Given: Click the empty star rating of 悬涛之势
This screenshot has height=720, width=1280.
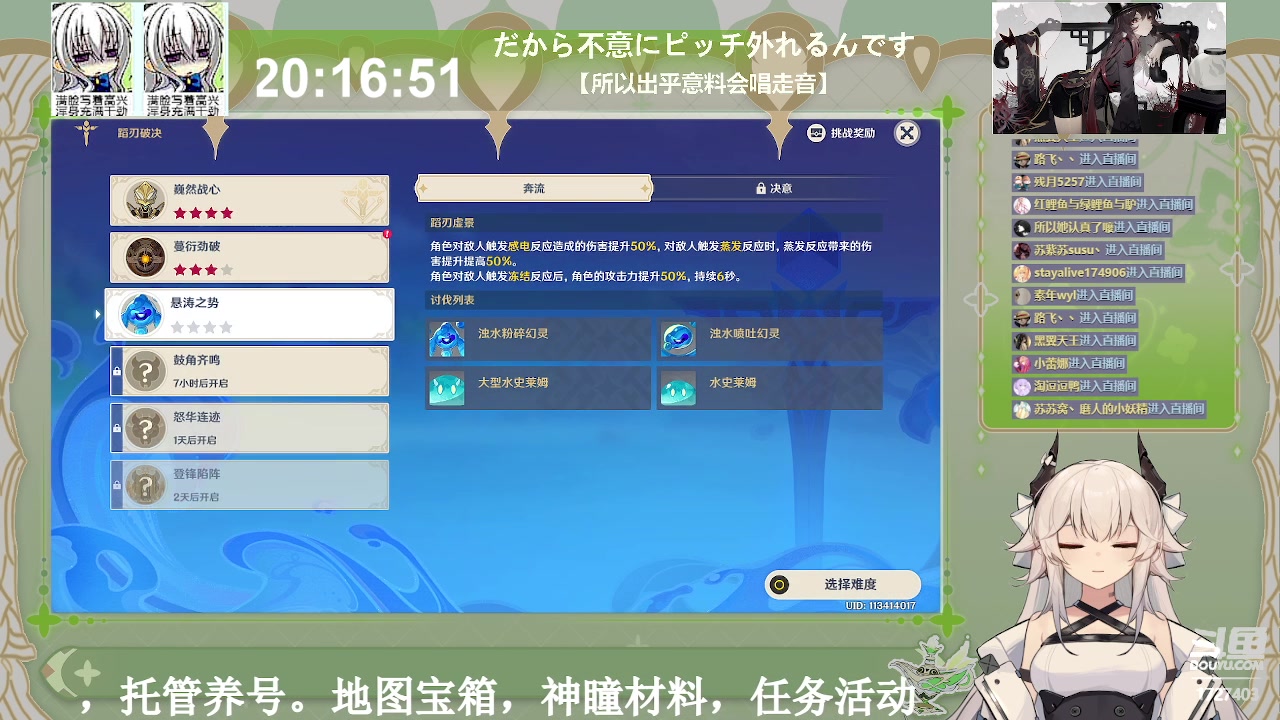Looking at the screenshot, I should pyautogui.click(x=203, y=327).
